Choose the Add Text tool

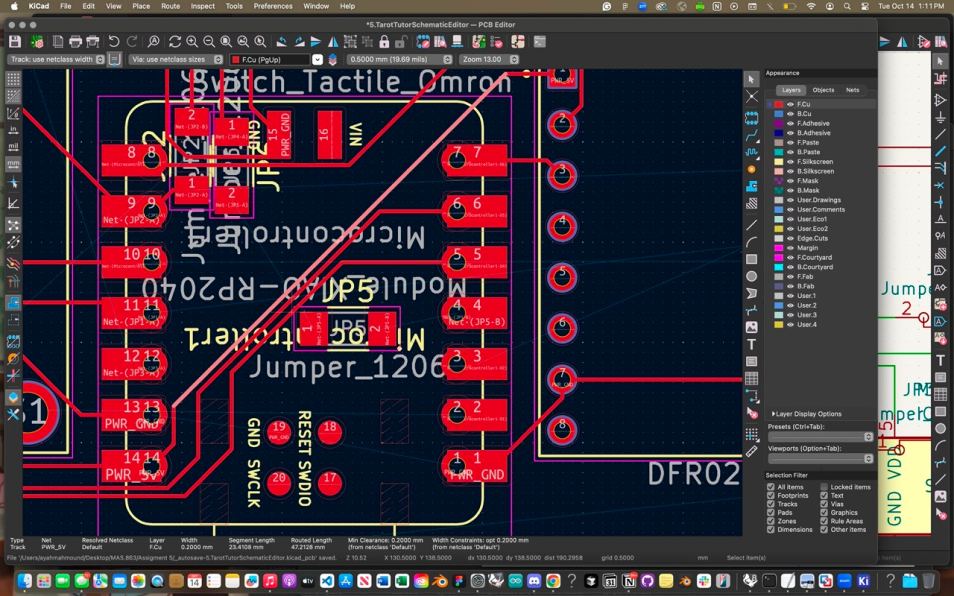752,344
